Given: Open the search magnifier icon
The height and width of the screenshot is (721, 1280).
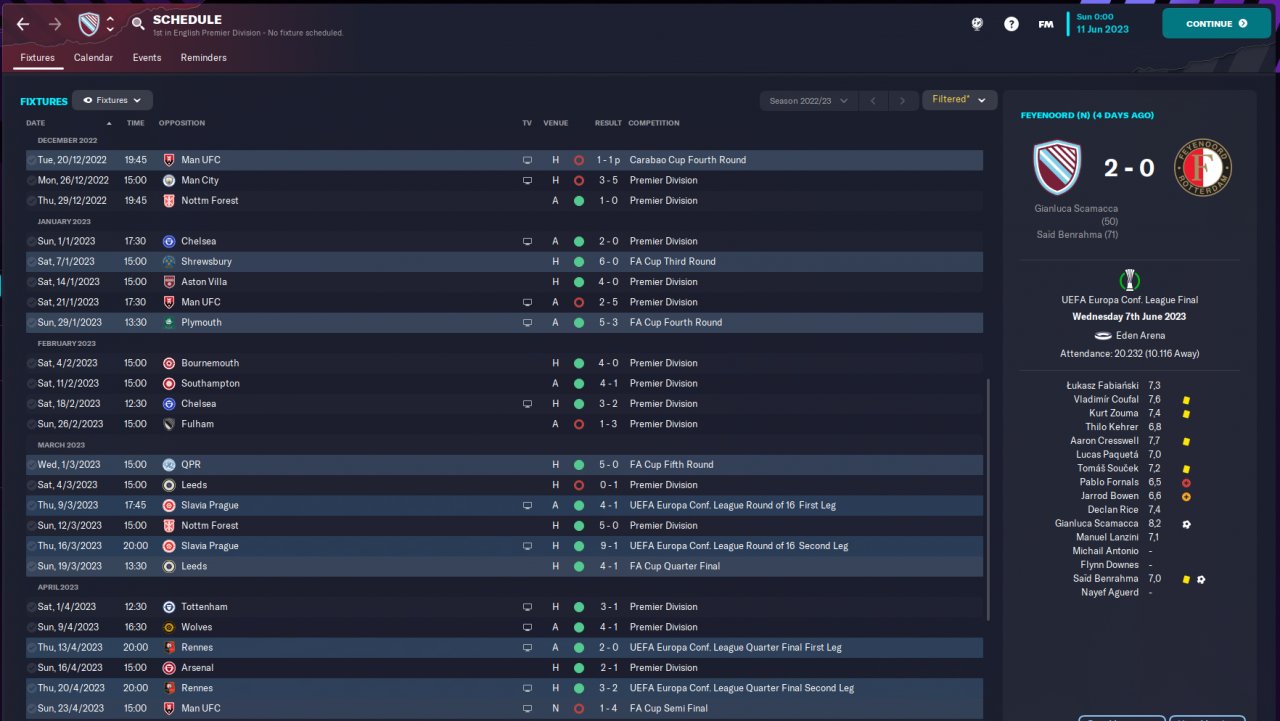Looking at the screenshot, I should [x=138, y=24].
